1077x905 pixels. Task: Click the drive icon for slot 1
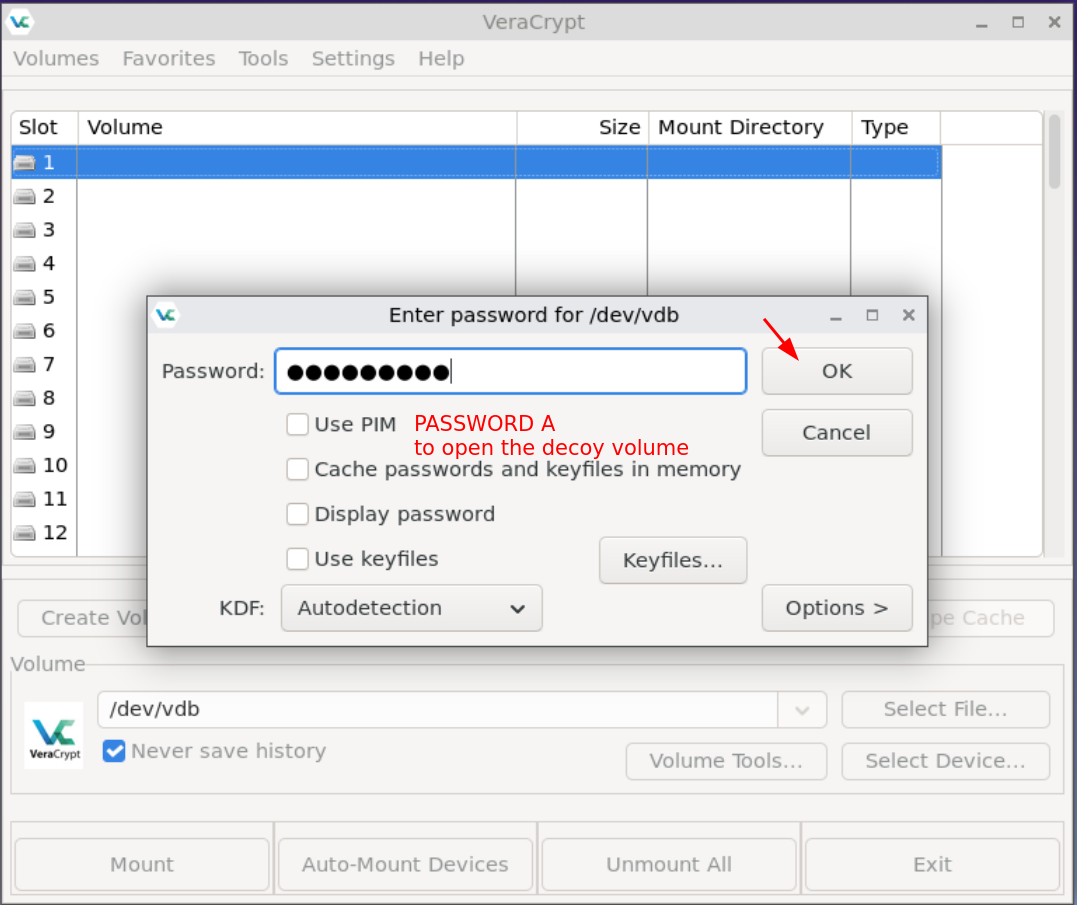click(x=25, y=163)
